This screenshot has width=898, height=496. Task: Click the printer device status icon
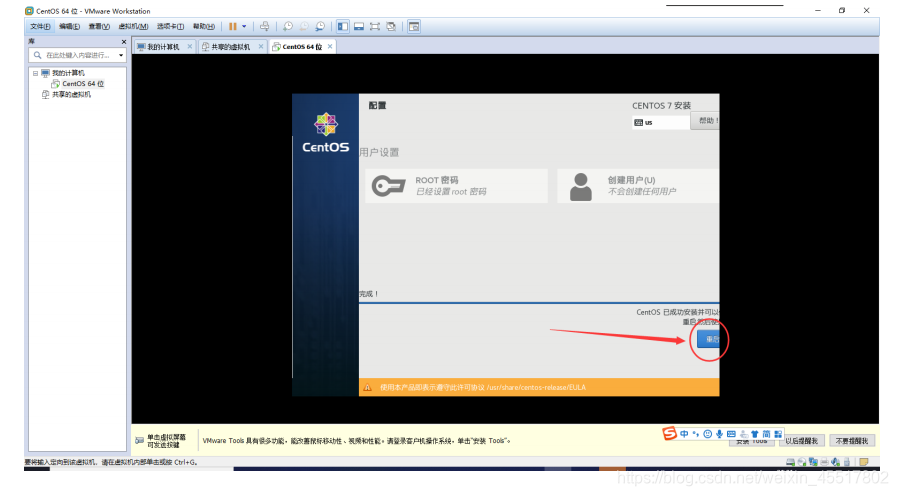point(825,462)
